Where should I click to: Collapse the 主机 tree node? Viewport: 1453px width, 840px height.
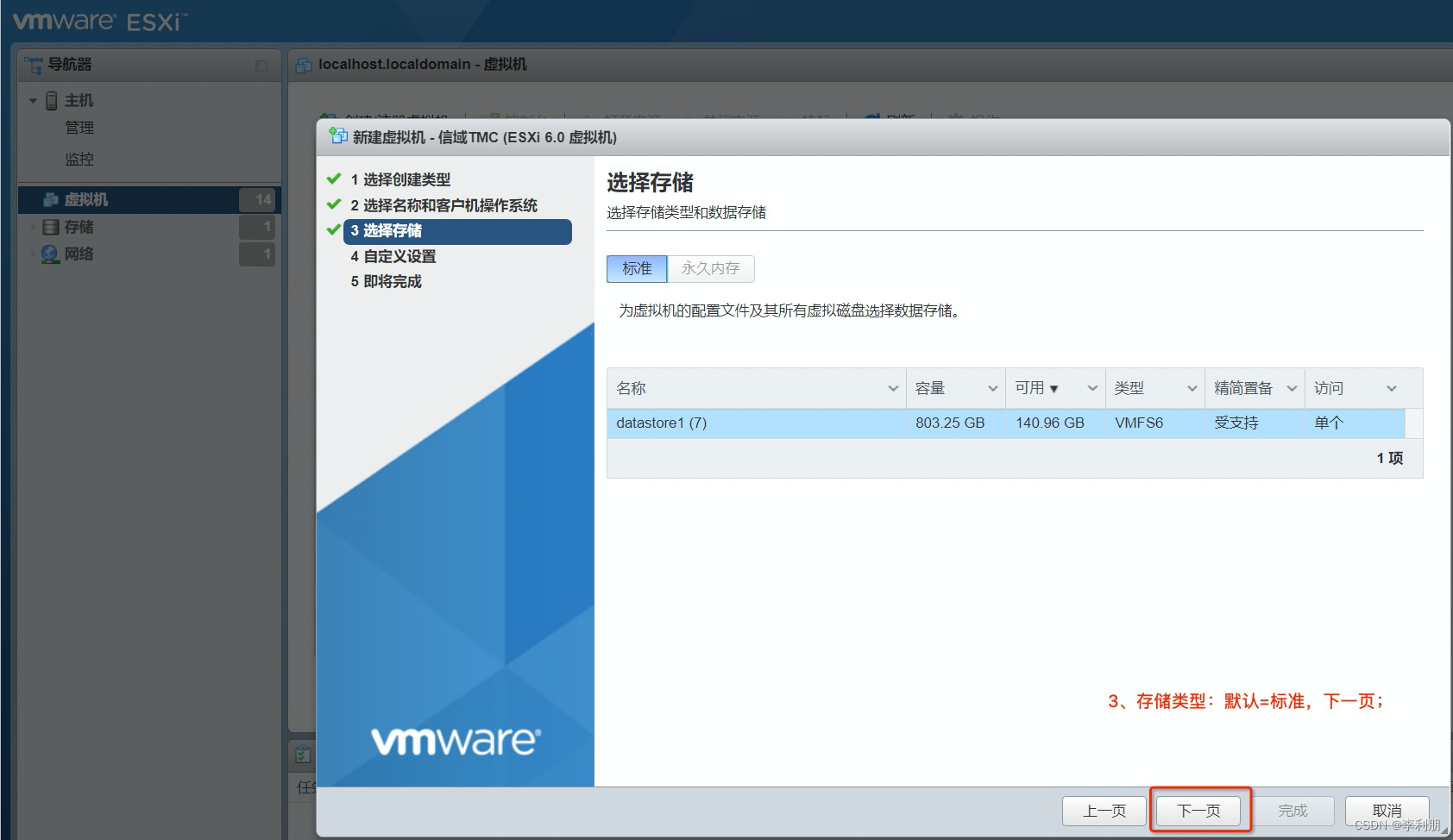tap(33, 101)
